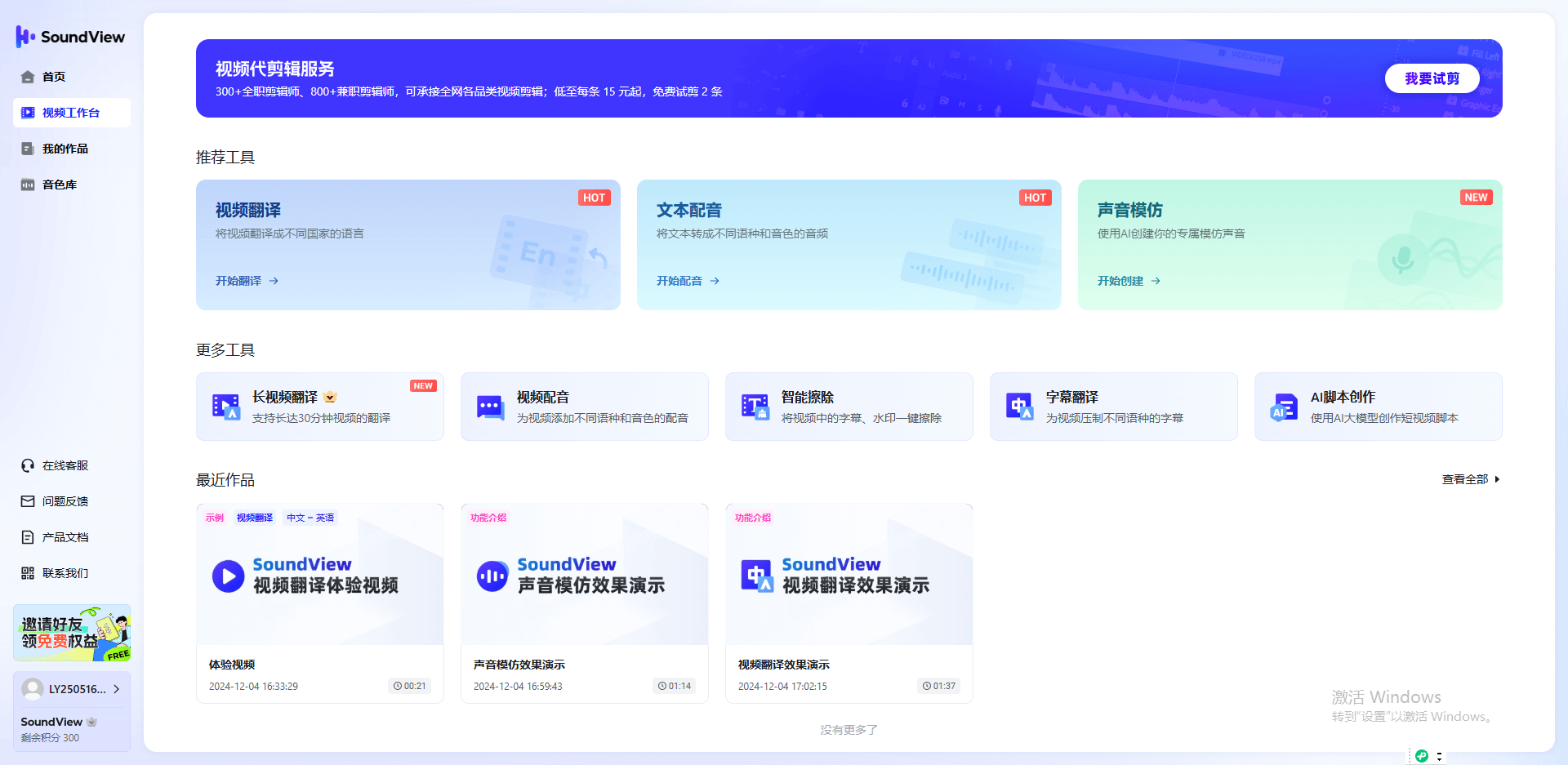Expand the LY250516 account chevron

pyautogui.click(x=117, y=689)
